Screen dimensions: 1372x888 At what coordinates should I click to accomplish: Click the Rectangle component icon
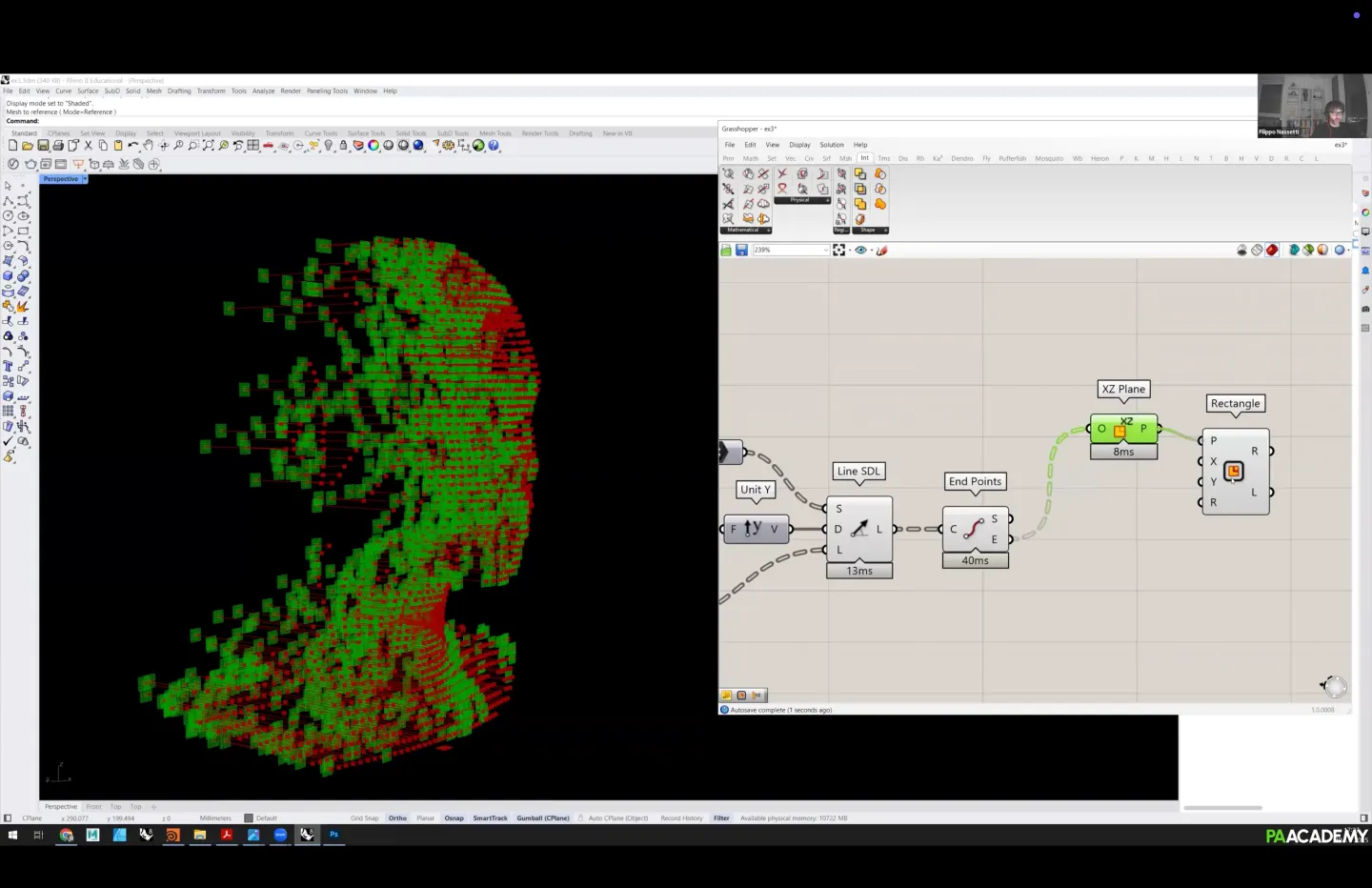coord(1233,471)
